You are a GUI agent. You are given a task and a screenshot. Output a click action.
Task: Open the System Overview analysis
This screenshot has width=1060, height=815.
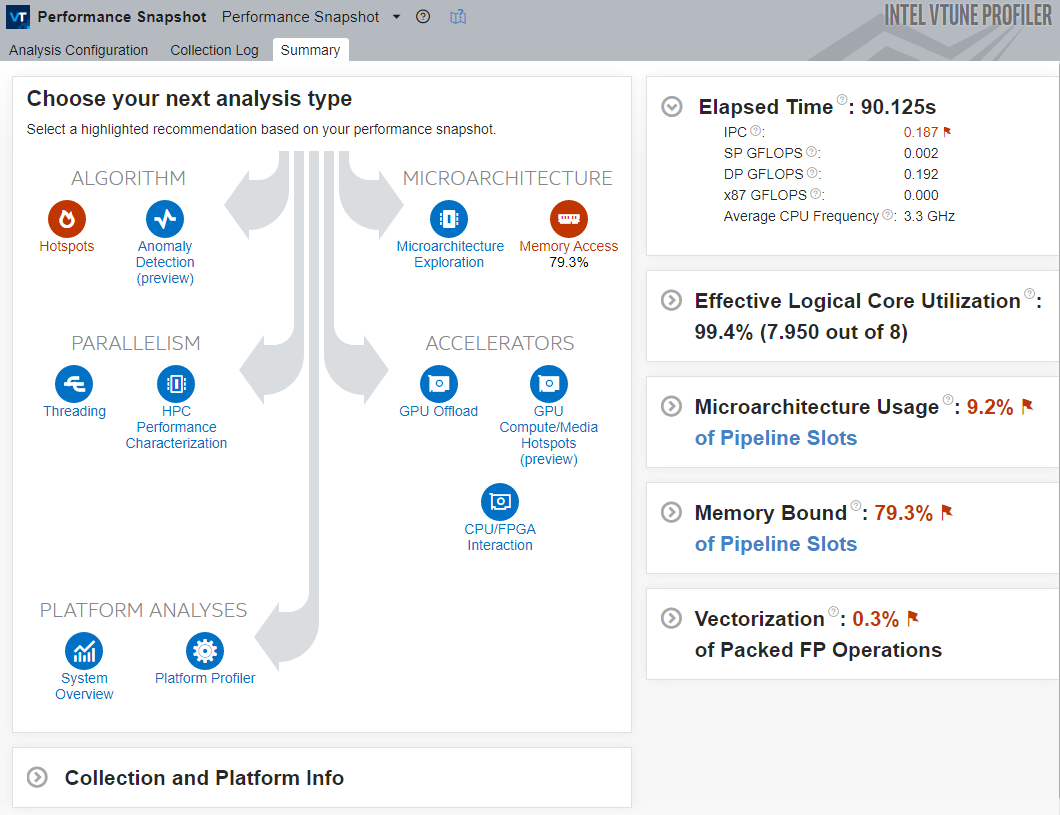coord(84,651)
